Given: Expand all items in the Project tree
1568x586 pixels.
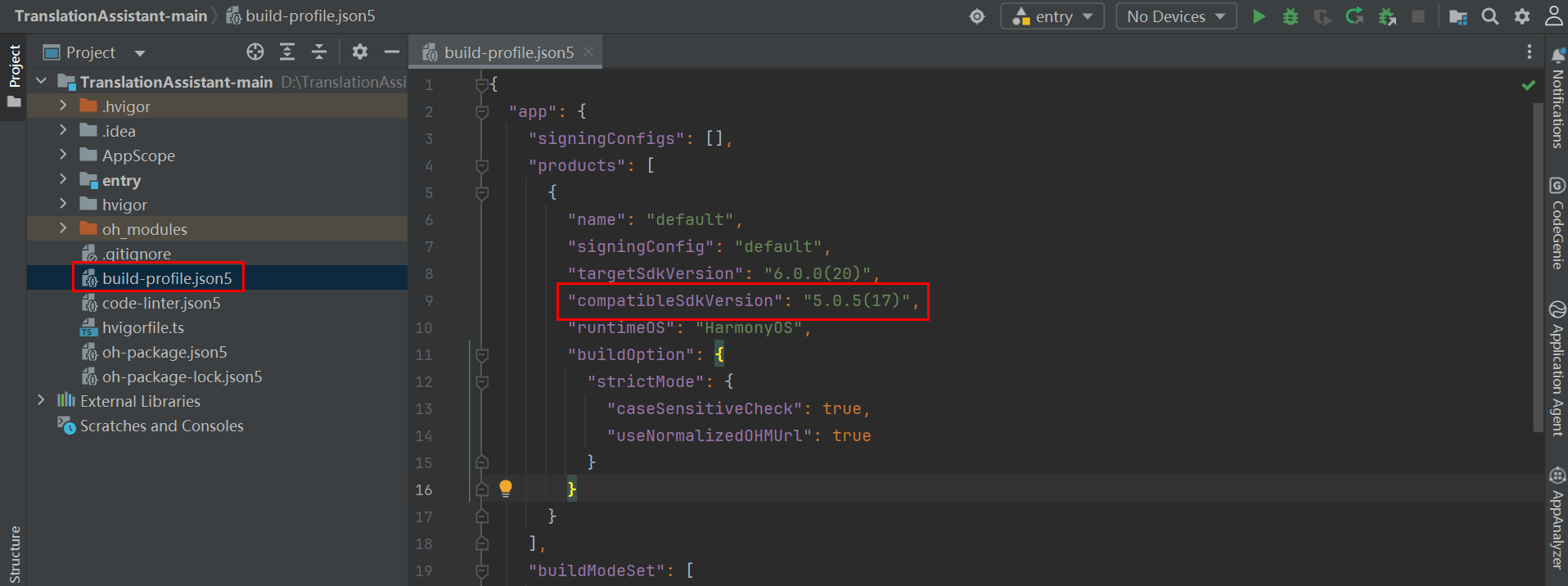Looking at the screenshot, I should [287, 52].
